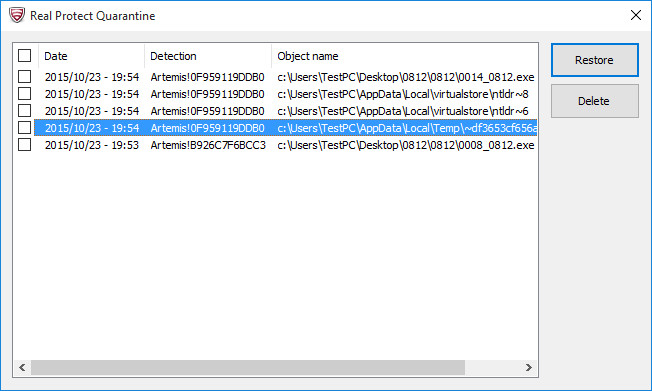Select the path ending 0008_0812.exe
This screenshot has width=652, height=391.
click(x=406, y=145)
